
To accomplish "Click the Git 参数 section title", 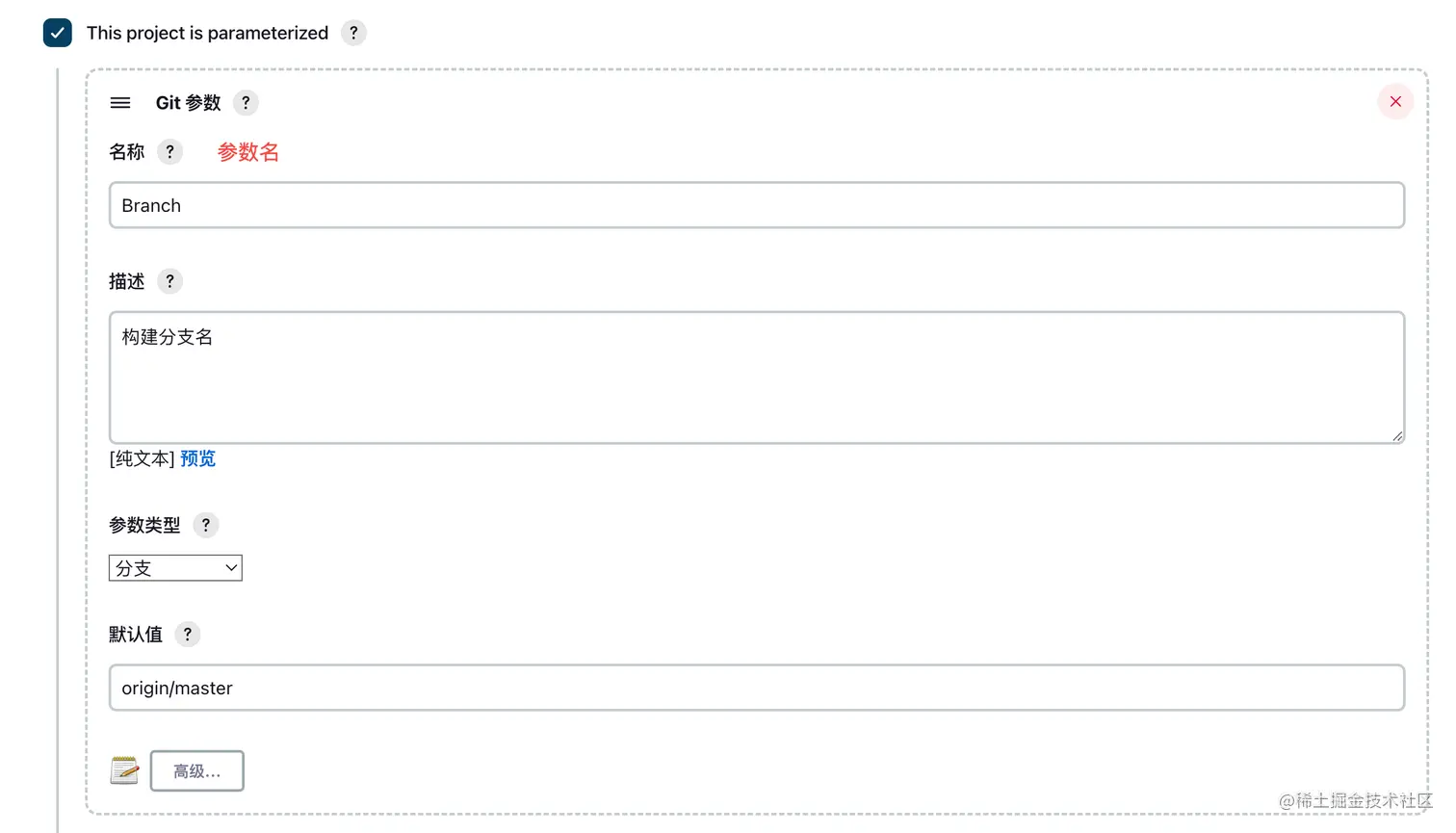I will (189, 103).
